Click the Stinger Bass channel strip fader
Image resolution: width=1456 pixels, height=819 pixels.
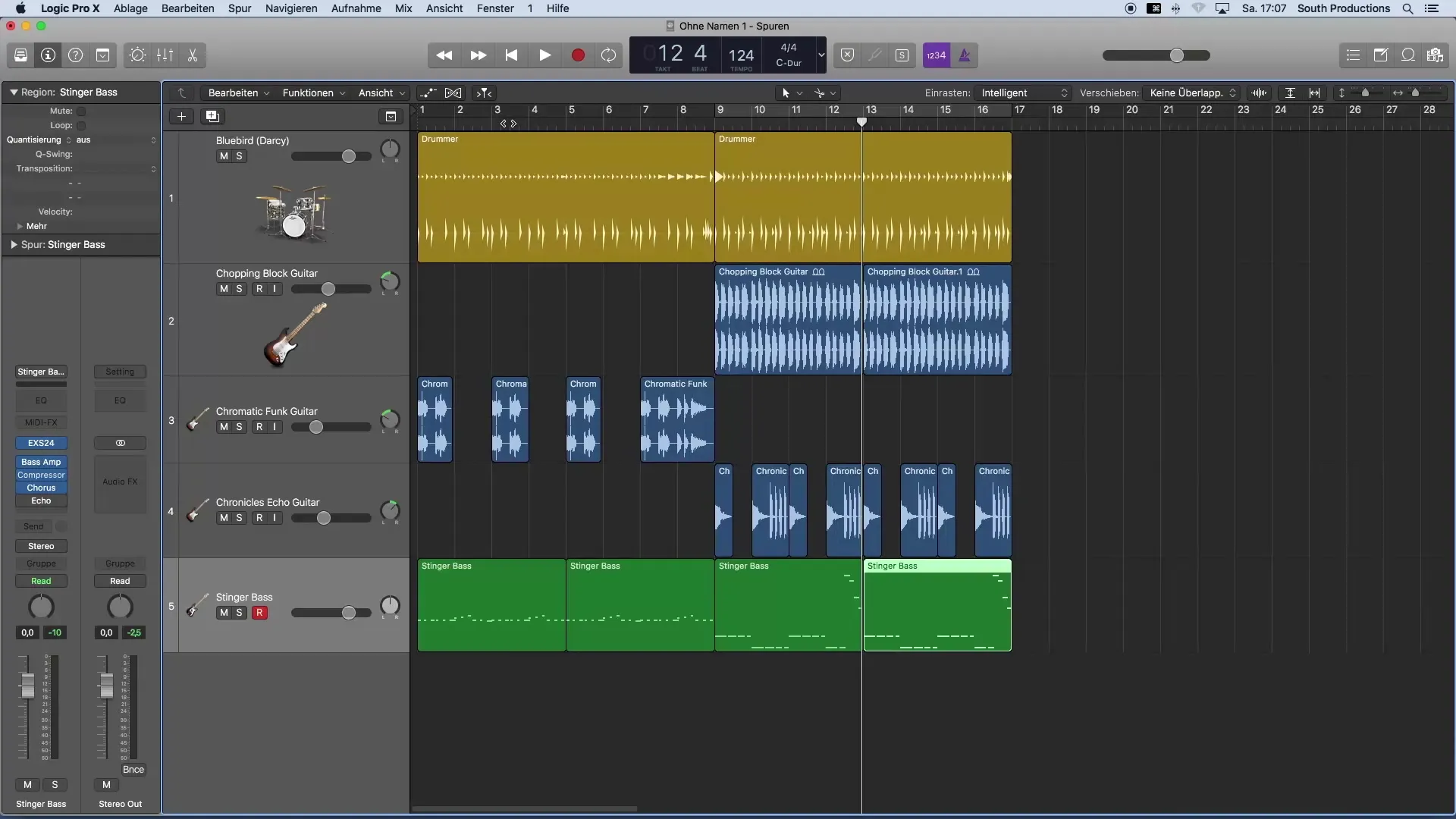click(x=28, y=686)
